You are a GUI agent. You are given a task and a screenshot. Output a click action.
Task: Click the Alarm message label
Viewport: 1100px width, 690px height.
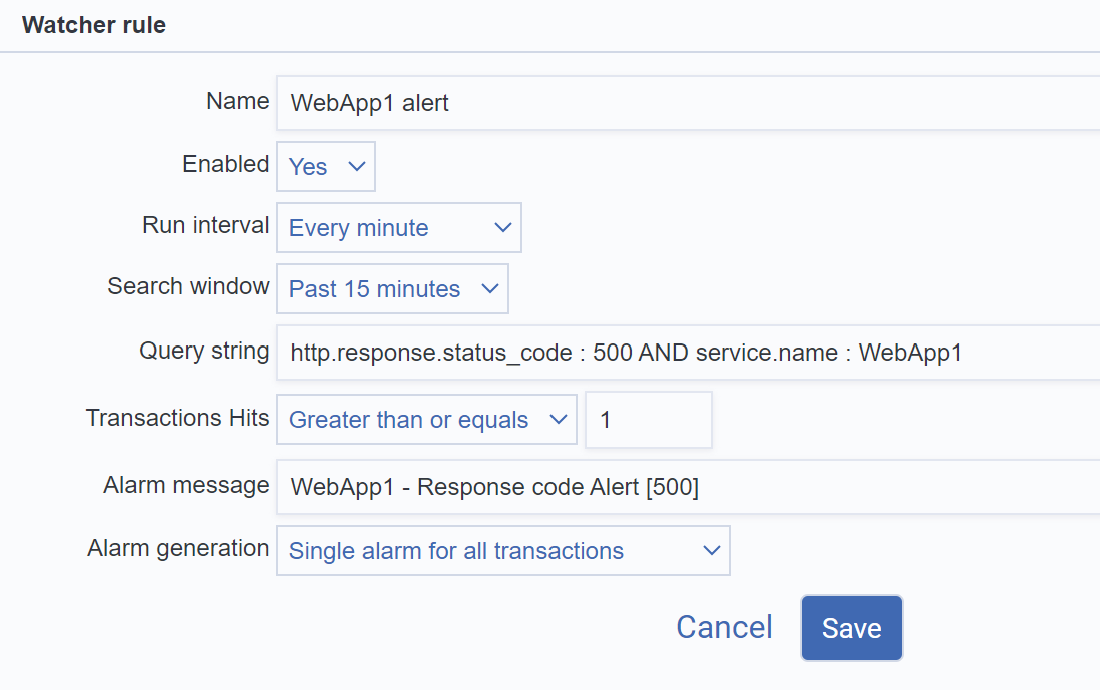click(x=186, y=485)
